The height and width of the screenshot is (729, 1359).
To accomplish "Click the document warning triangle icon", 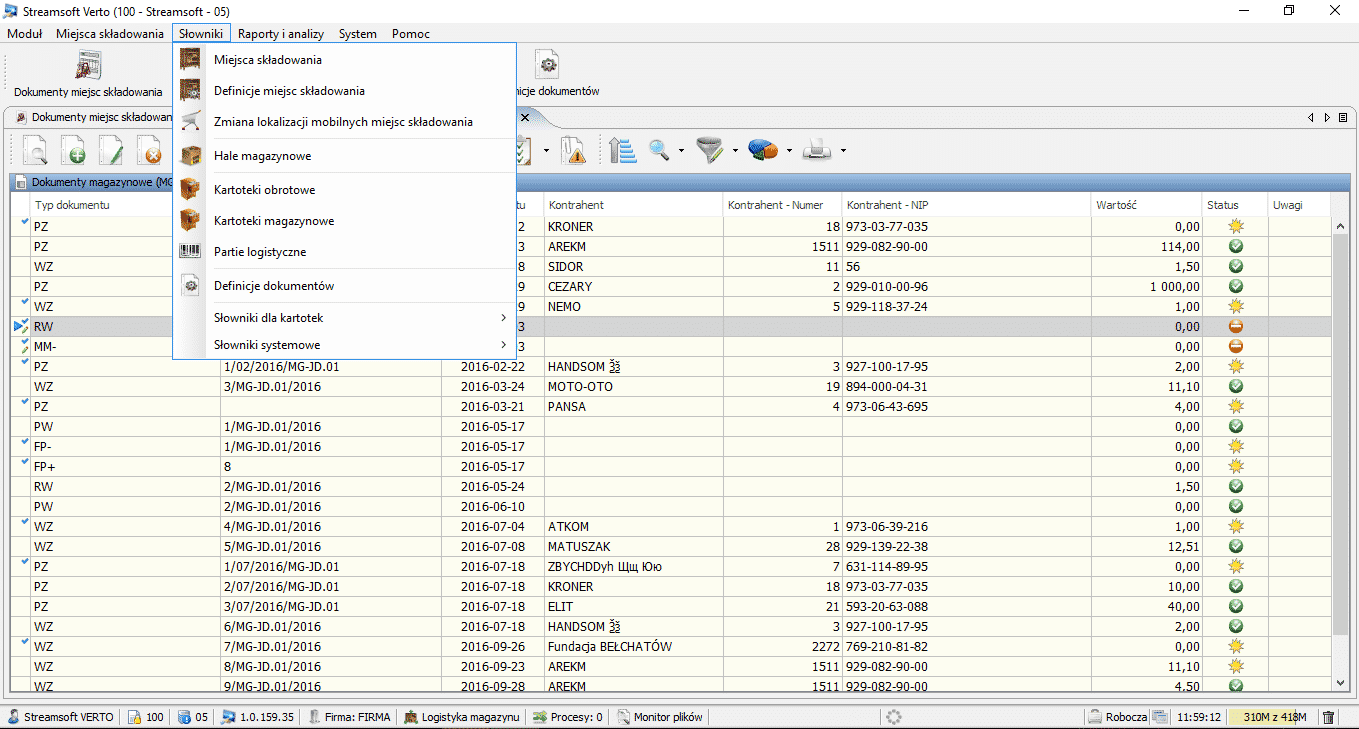I will coord(574,151).
